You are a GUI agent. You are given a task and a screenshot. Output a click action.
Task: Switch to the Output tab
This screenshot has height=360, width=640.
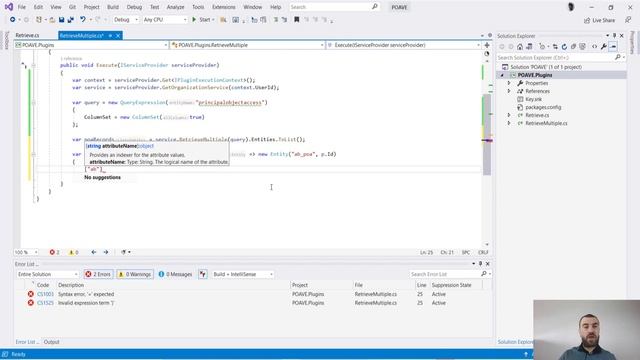(51, 342)
